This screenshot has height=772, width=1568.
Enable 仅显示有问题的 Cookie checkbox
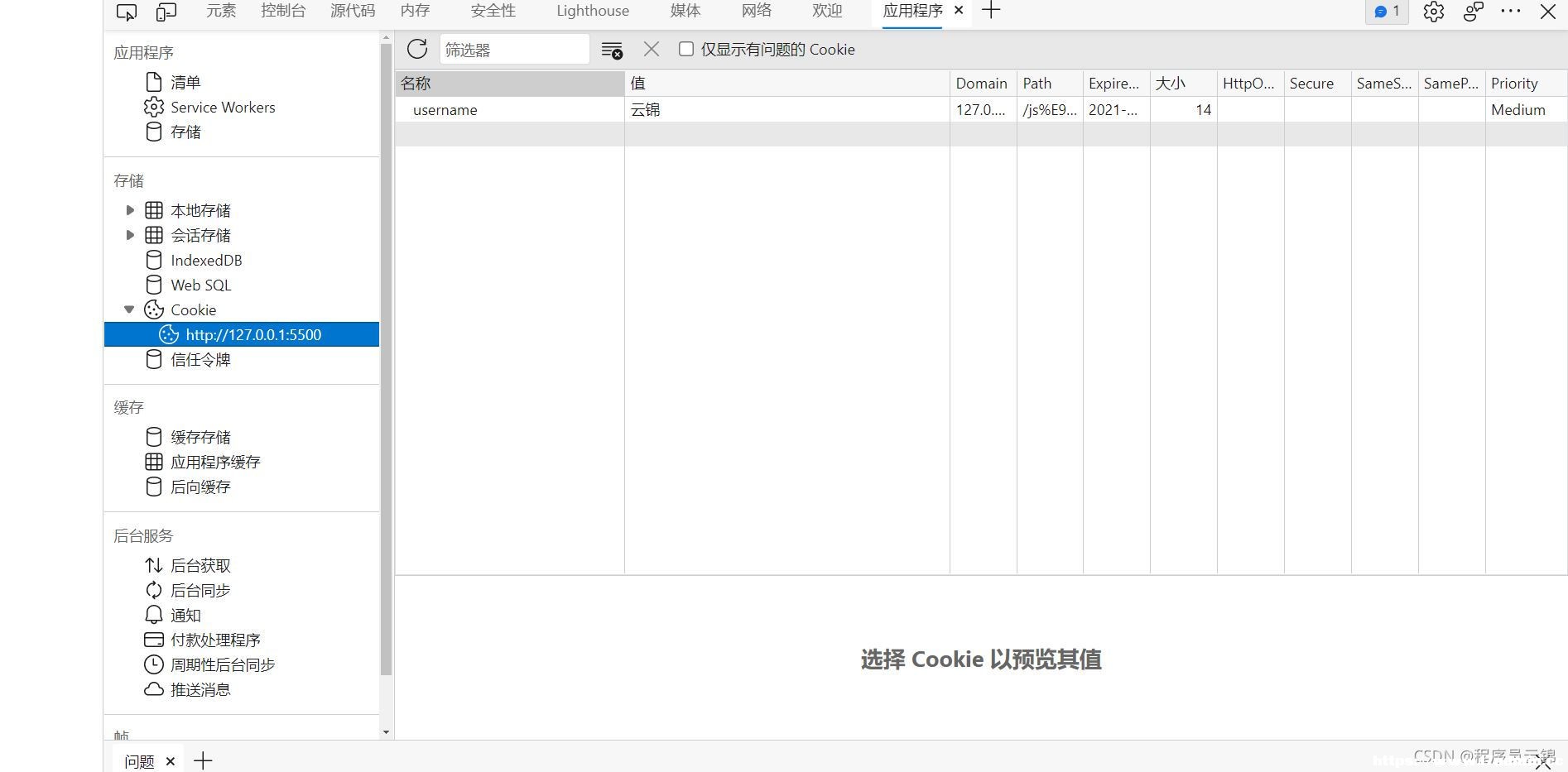coord(686,49)
